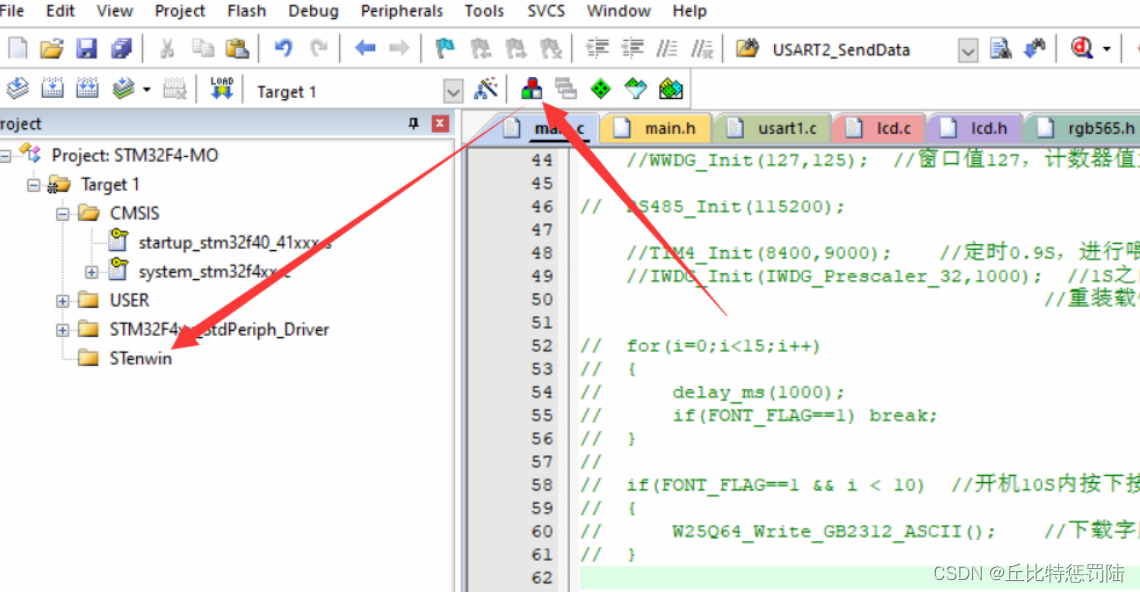
Task: Open the Peripherals menu
Action: click(401, 11)
